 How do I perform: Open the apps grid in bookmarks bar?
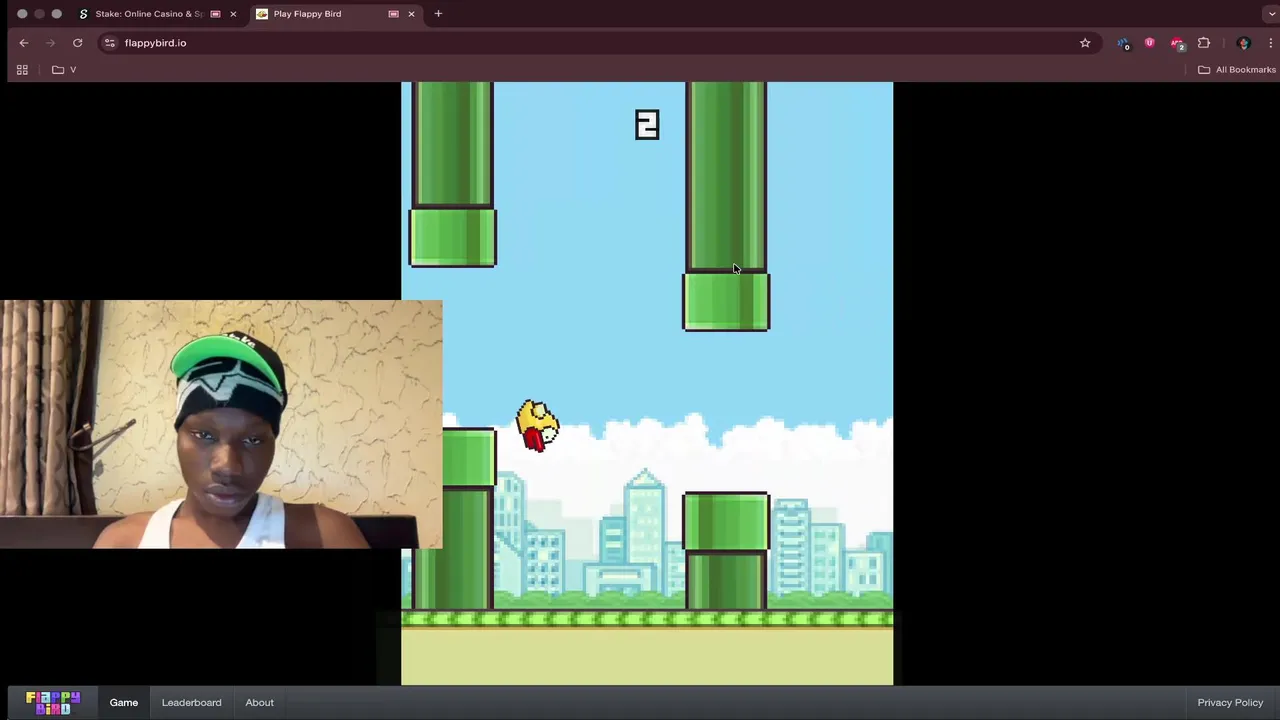(22, 70)
